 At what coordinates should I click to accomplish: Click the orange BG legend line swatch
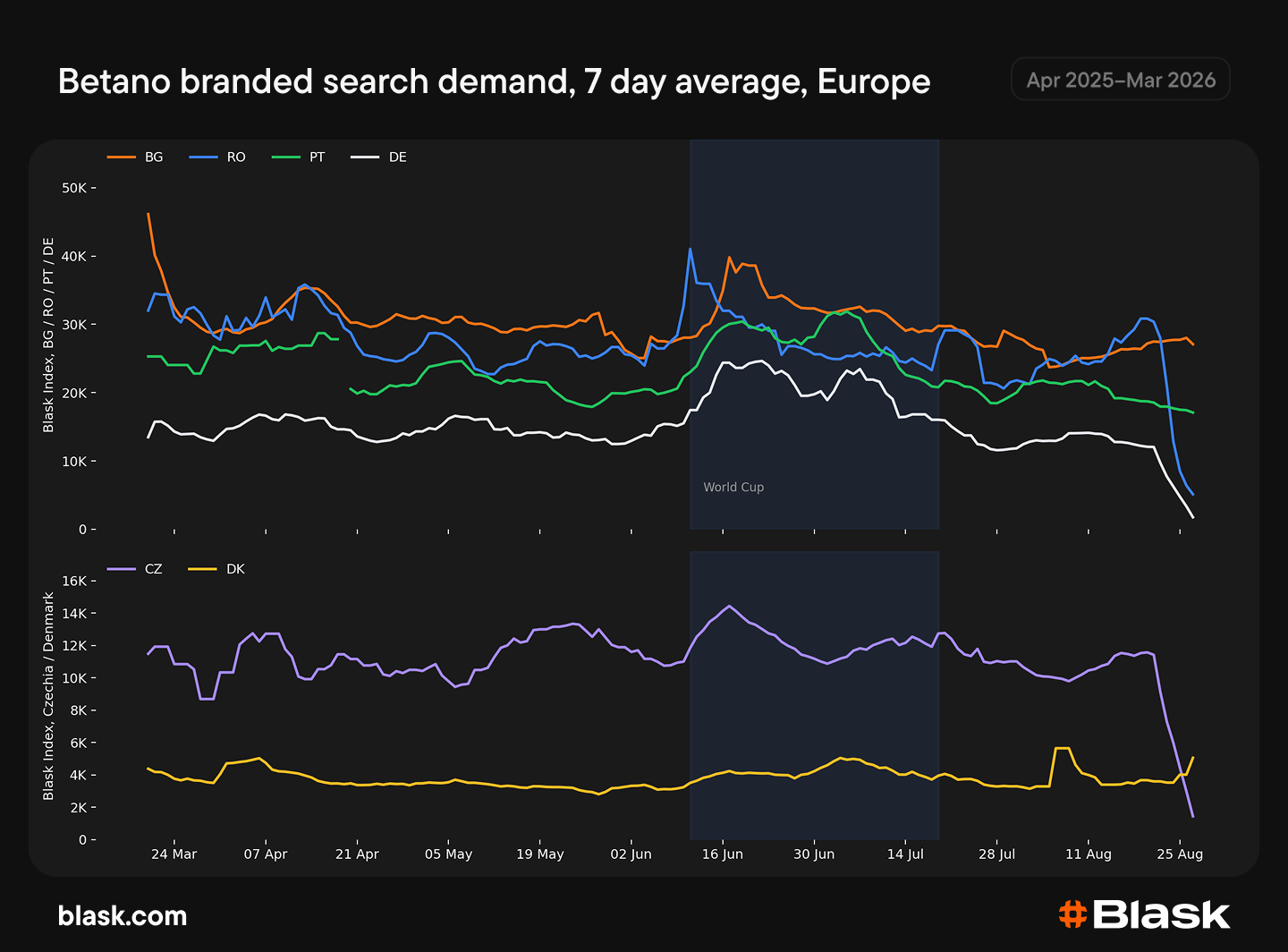pos(122,157)
